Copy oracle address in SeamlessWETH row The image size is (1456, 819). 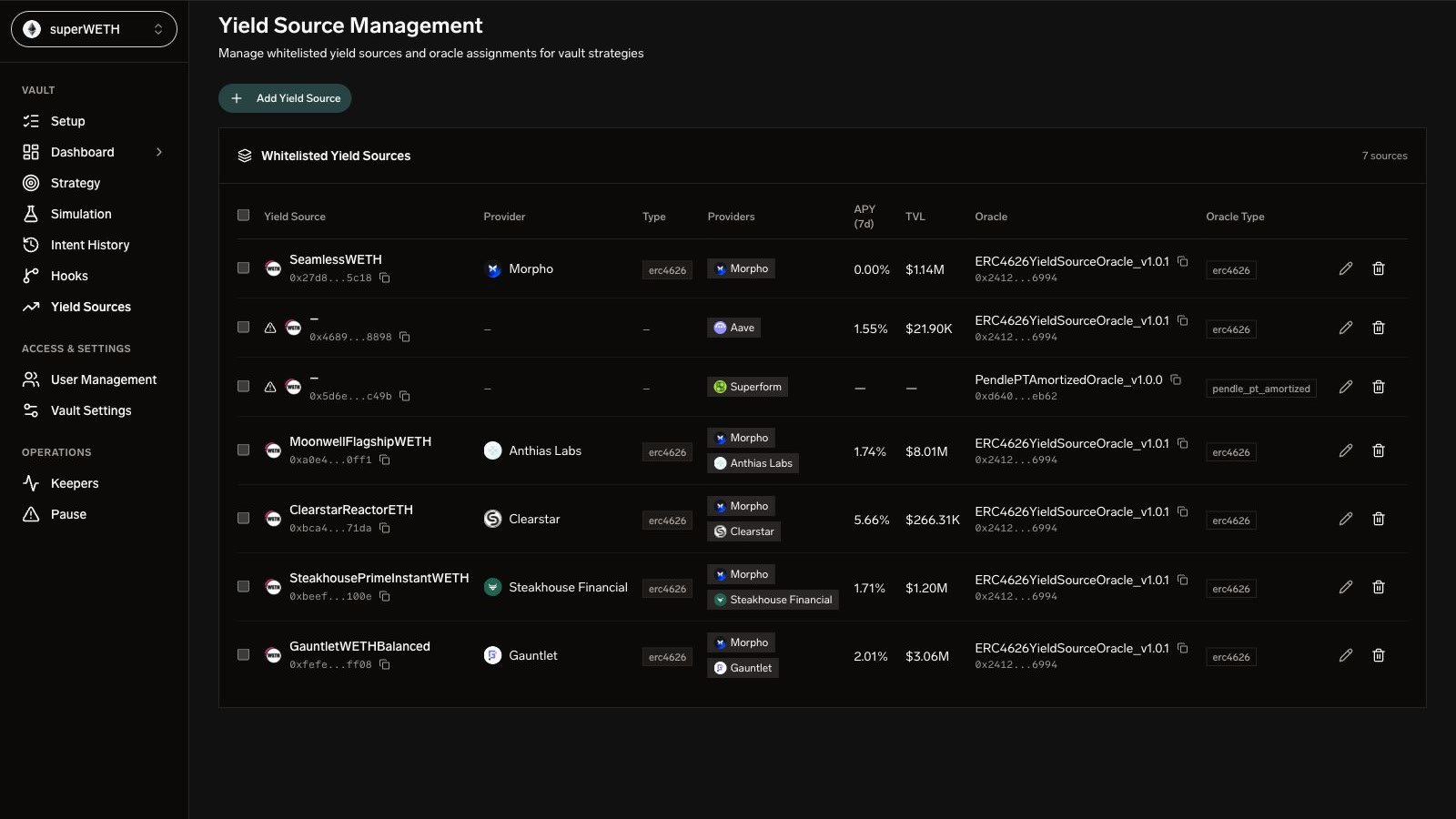click(1183, 261)
